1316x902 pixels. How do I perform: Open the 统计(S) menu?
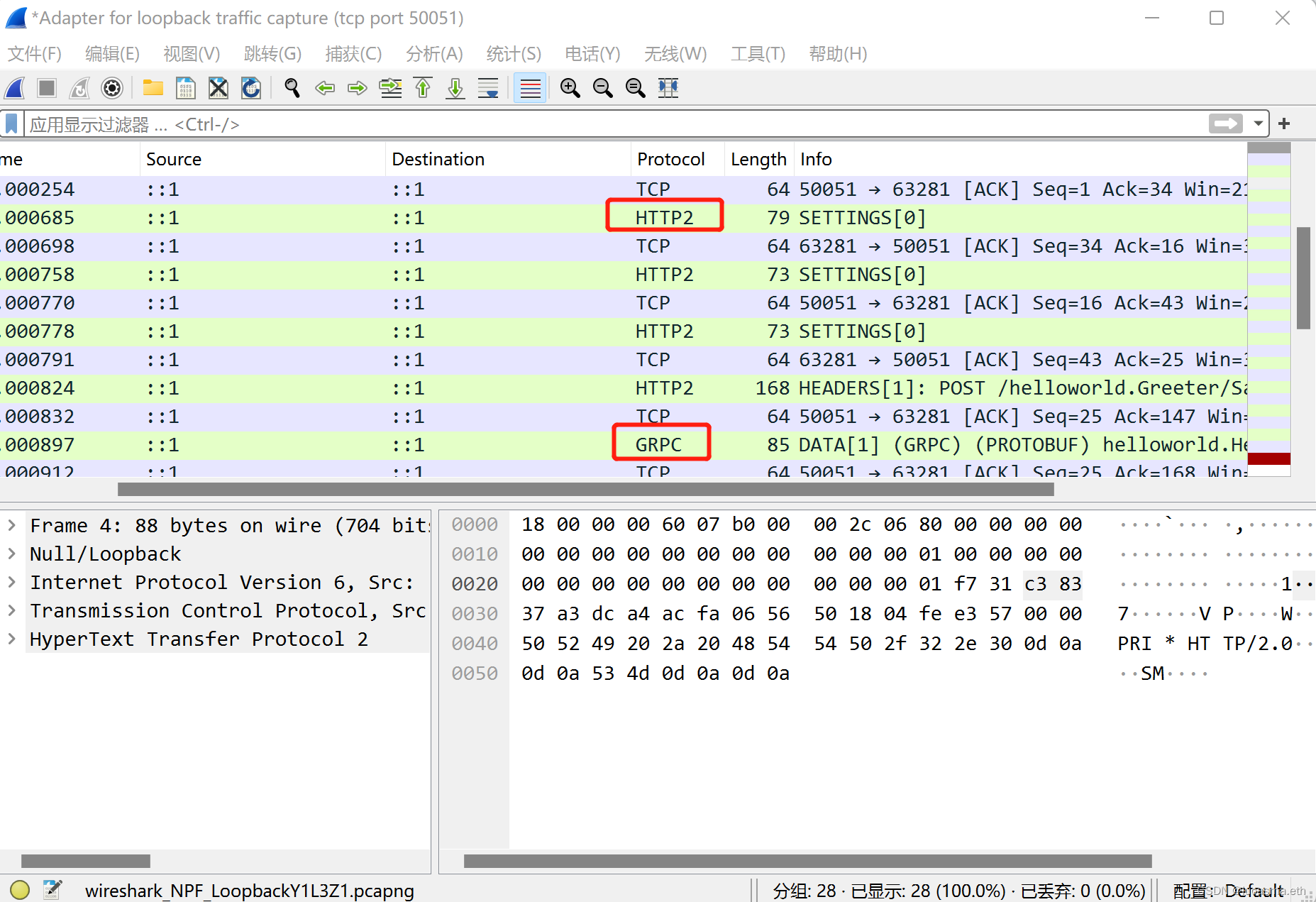[x=514, y=54]
